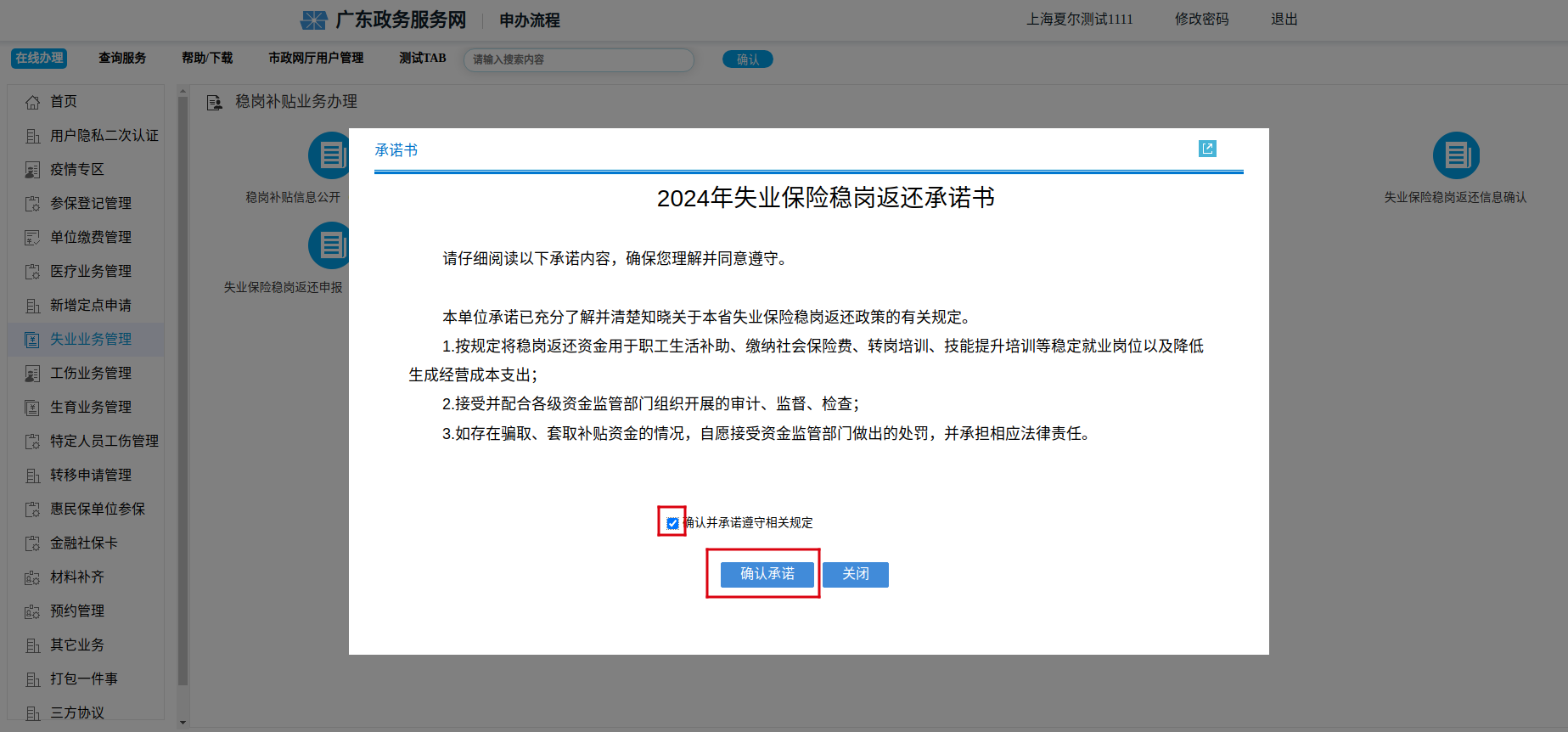Uncheck the 确认并承诺遵守相关规定 checkbox

coord(672,523)
